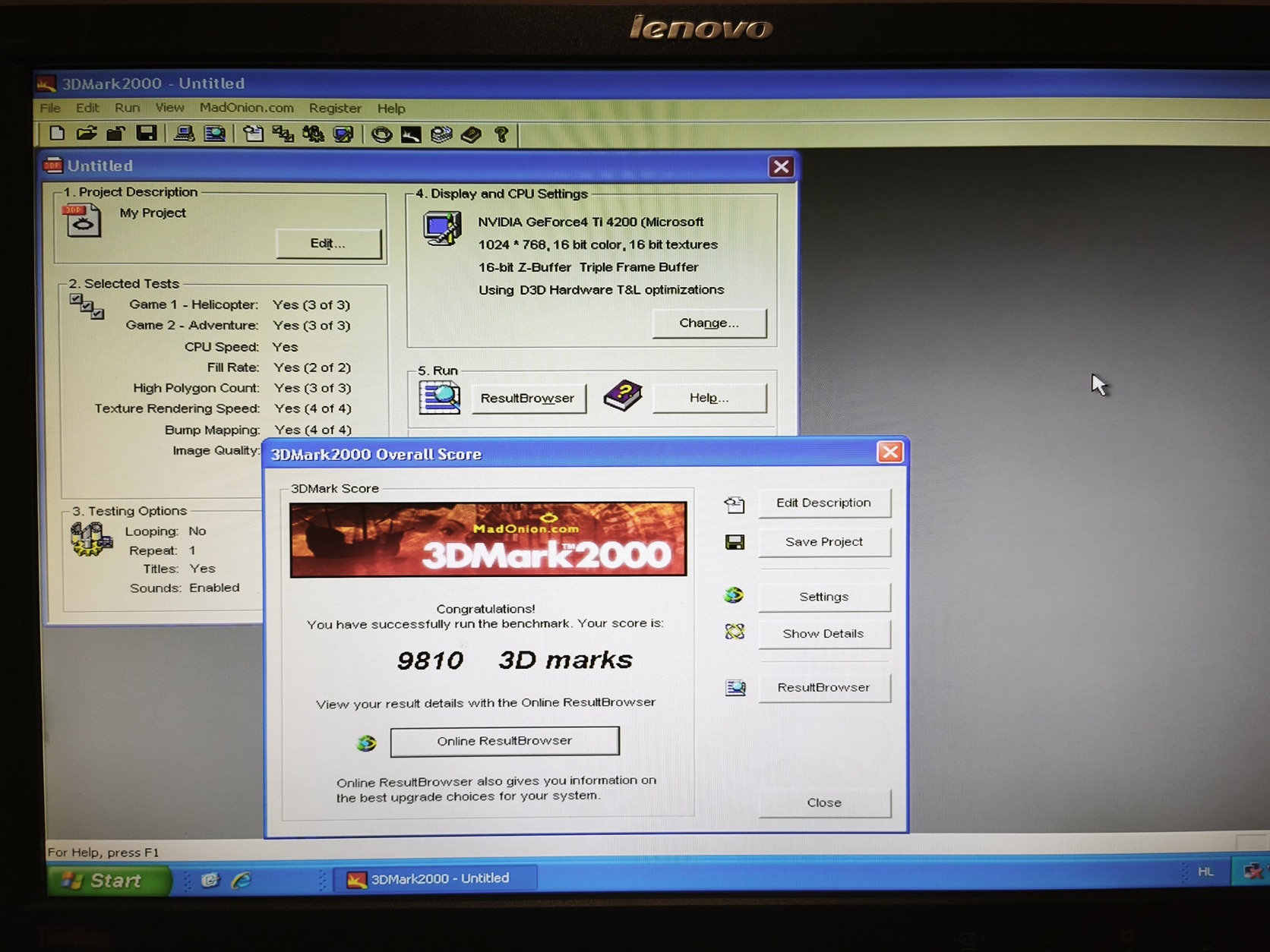Click the computer icon in the toolbar

pyautogui.click(x=184, y=134)
